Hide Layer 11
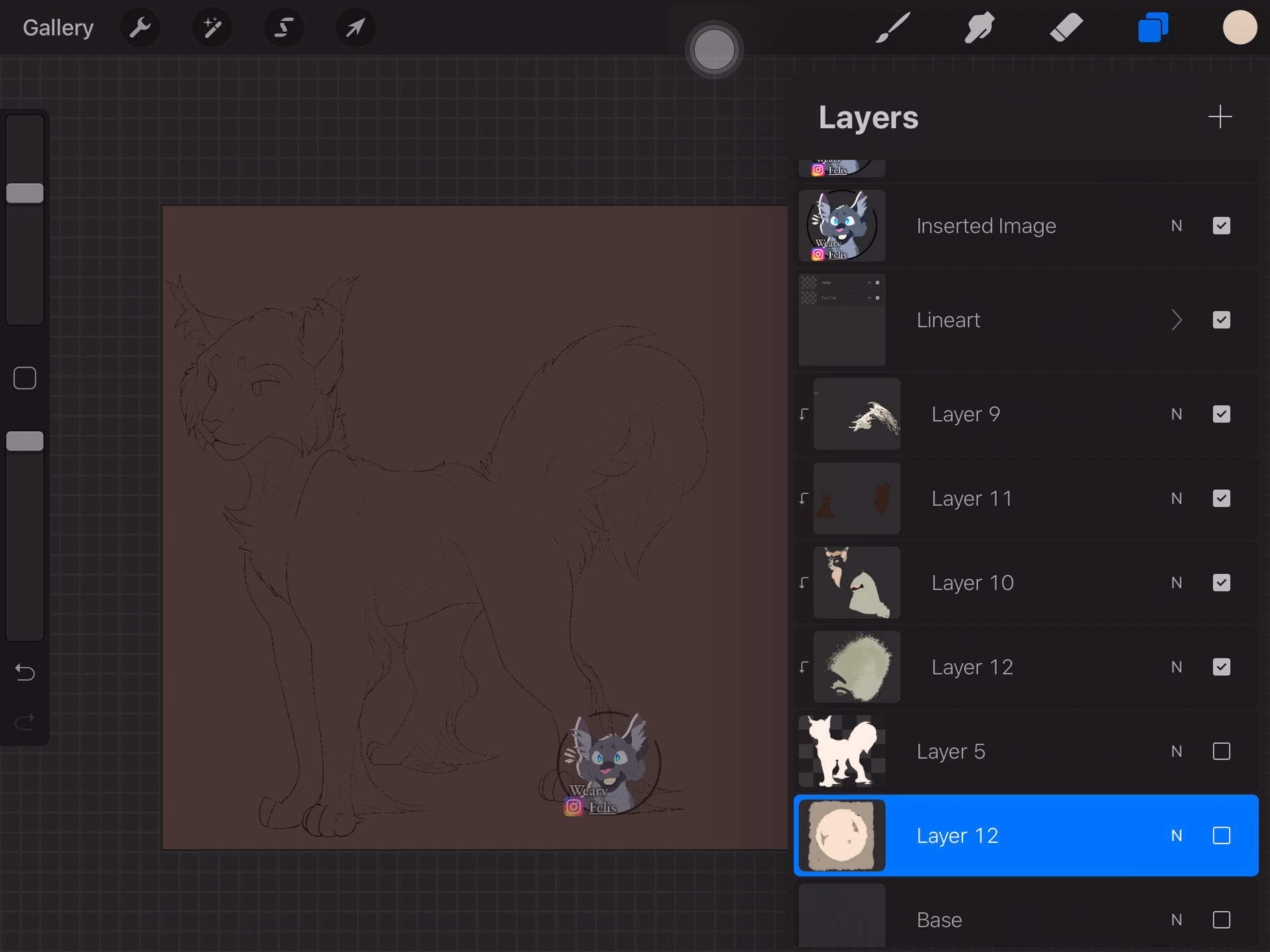Screen dimensions: 1270x952 [x=1221, y=498]
